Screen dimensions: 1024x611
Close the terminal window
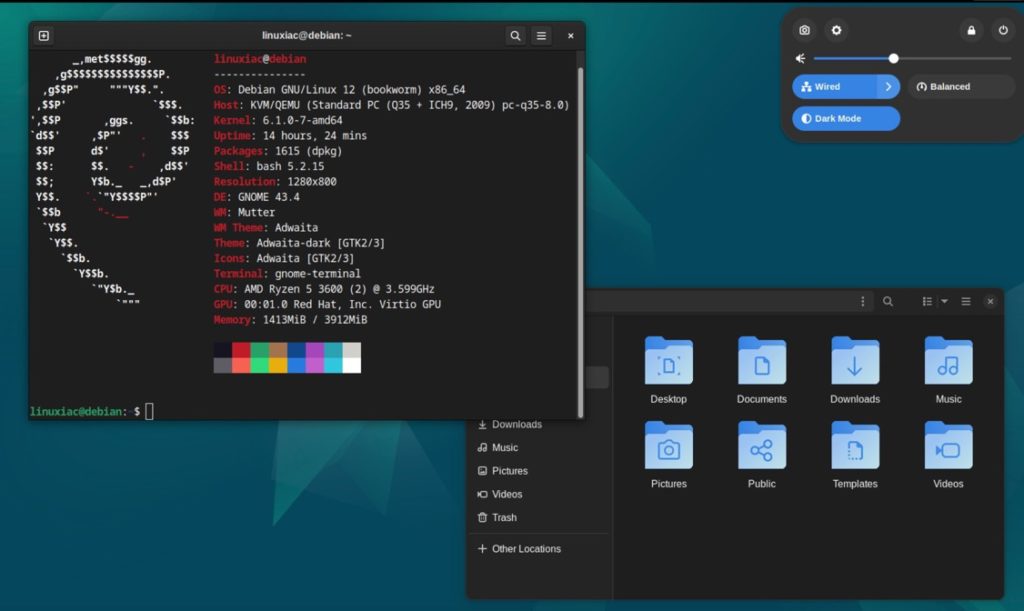pyautogui.click(x=571, y=36)
